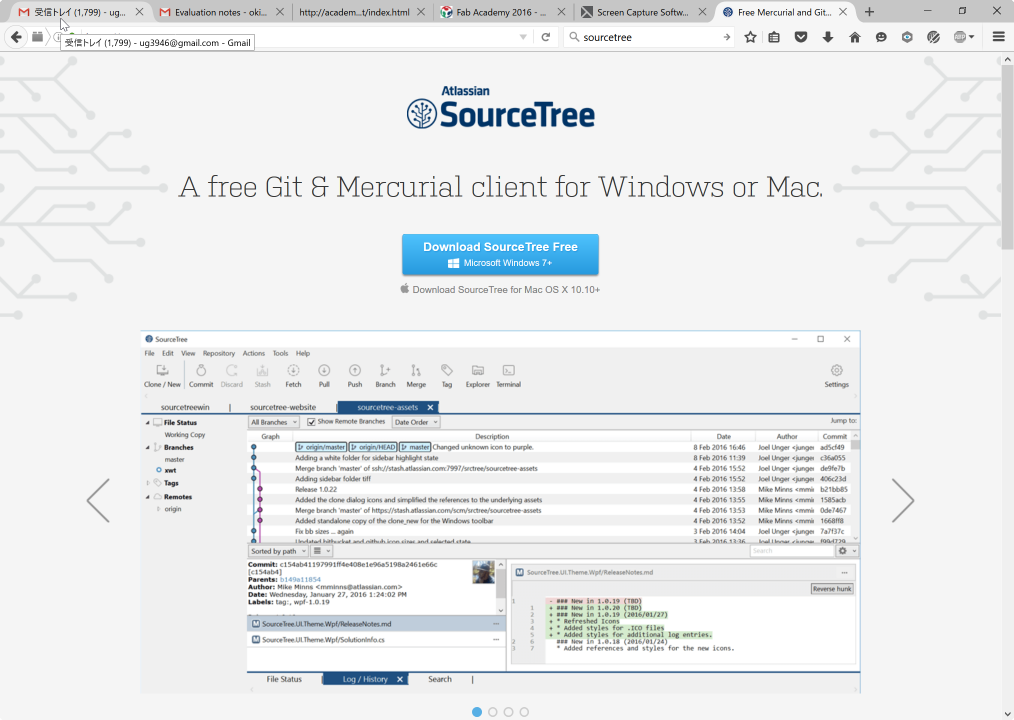Collapse the Branches tree section
Image resolution: width=1014 pixels, height=720 pixels.
click(x=147, y=447)
